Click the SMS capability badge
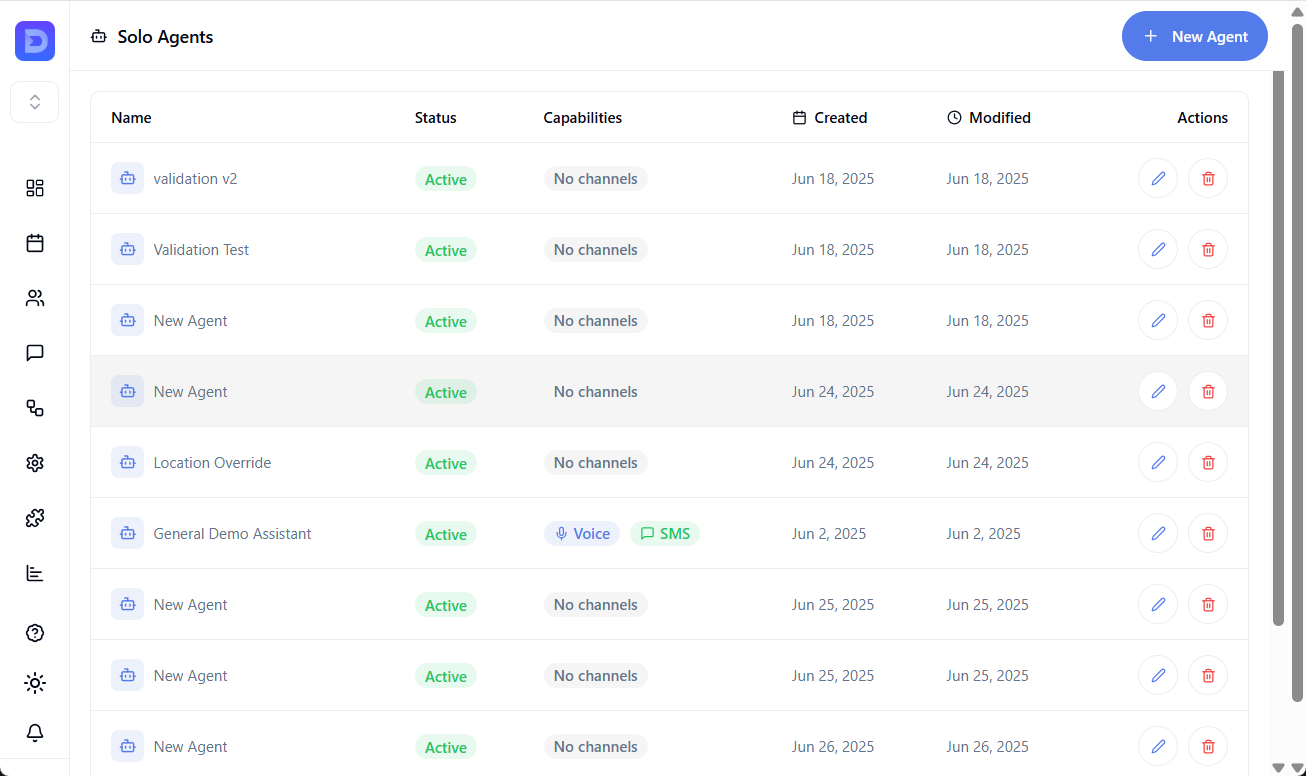 pyautogui.click(x=665, y=534)
